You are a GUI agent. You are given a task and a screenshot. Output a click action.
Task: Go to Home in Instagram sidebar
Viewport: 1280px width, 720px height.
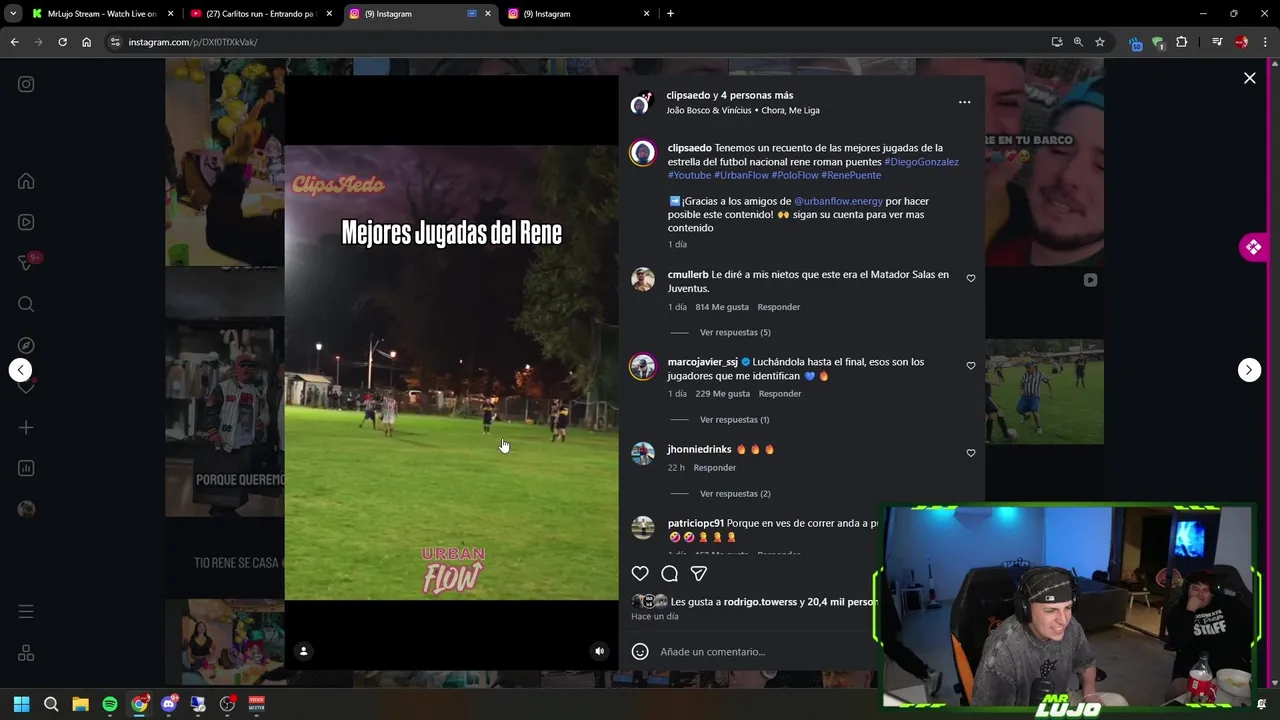(26, 181)
